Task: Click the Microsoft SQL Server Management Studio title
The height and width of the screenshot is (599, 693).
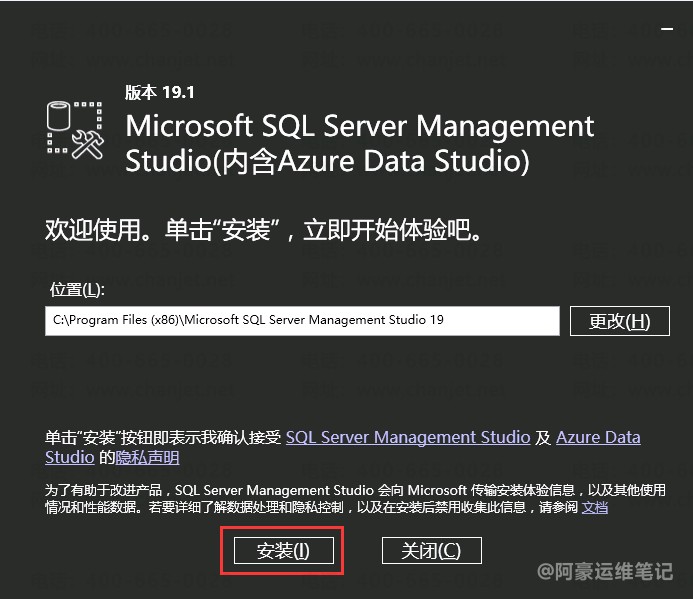Action: [360, 143]
